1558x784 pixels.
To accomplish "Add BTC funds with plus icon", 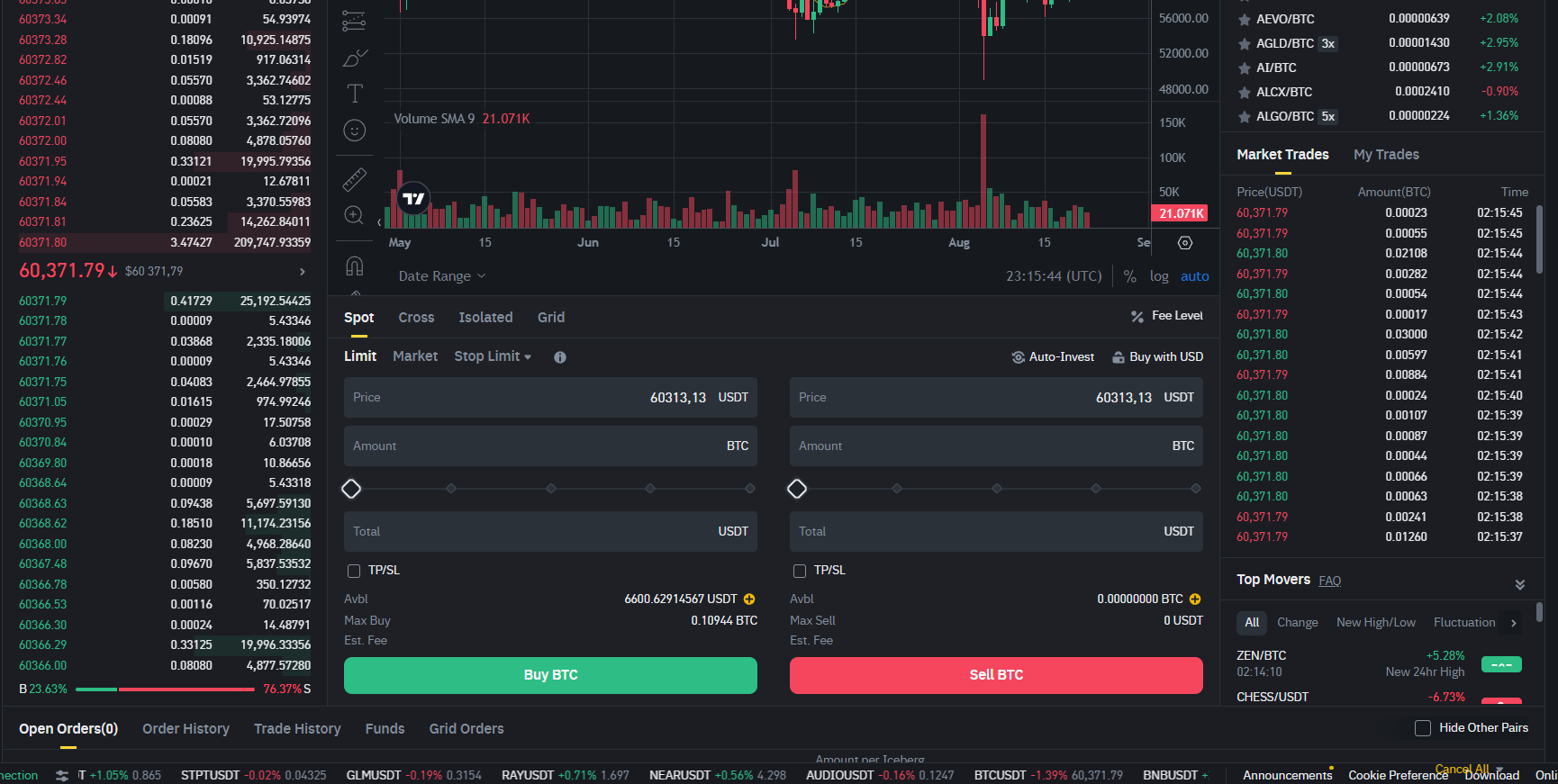I will point(1195,599).
